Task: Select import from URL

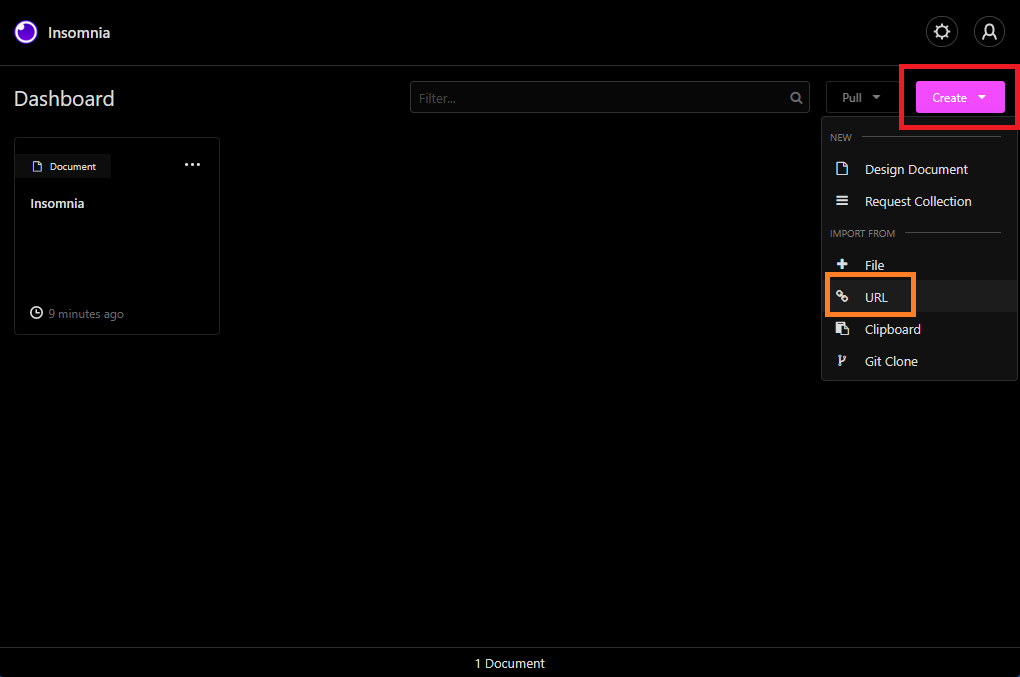Action: (875, 297)
